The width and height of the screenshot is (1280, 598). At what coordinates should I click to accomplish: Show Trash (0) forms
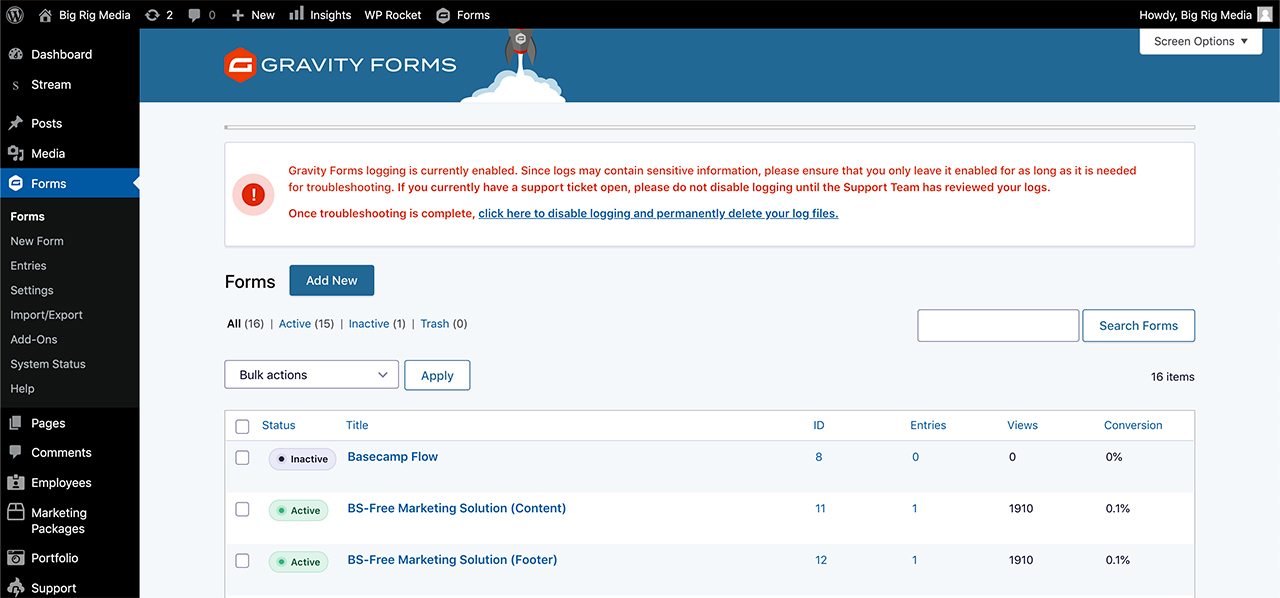pyautogui.click(x=444, y=324)
